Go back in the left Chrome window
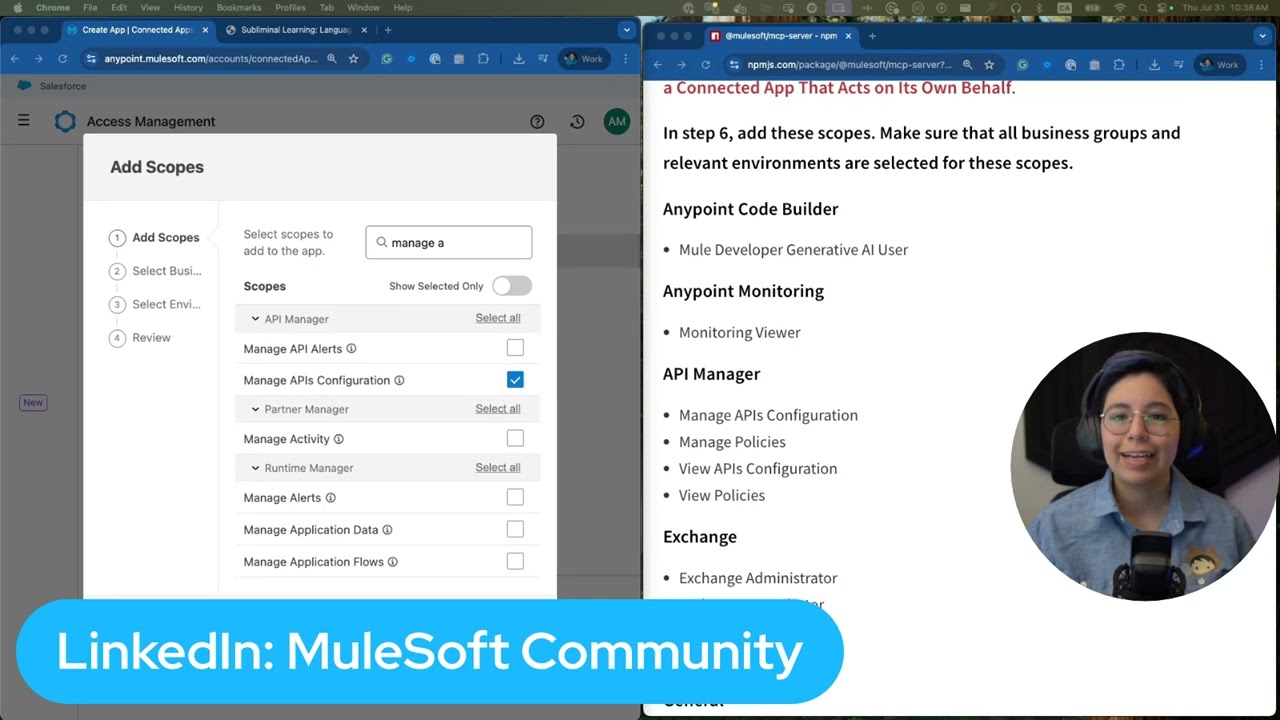This screenshot has height=720, width=1280. pyautogui.click(x=15, y=59)
